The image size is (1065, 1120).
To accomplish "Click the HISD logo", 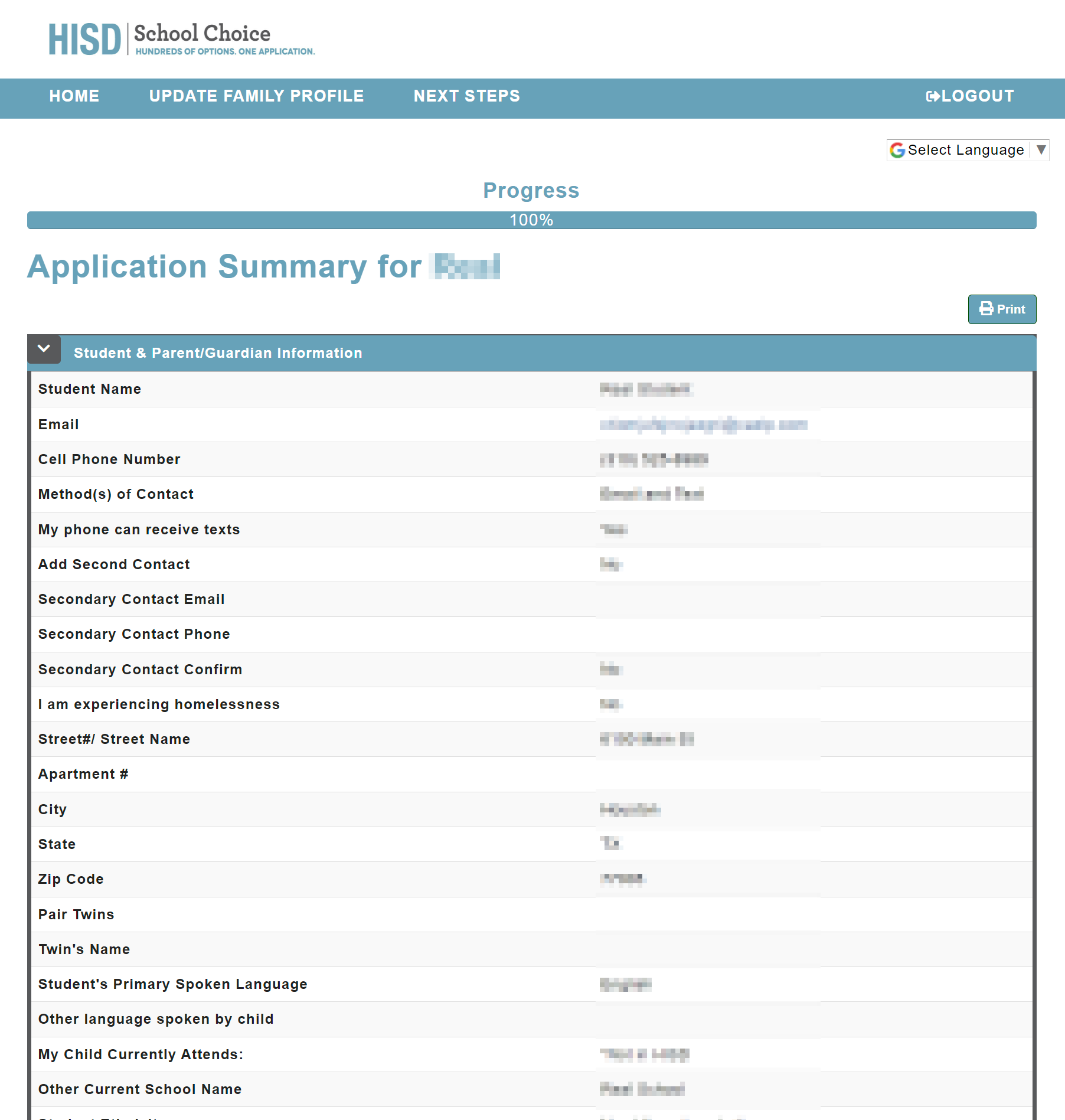I will (x=84, y=40).
